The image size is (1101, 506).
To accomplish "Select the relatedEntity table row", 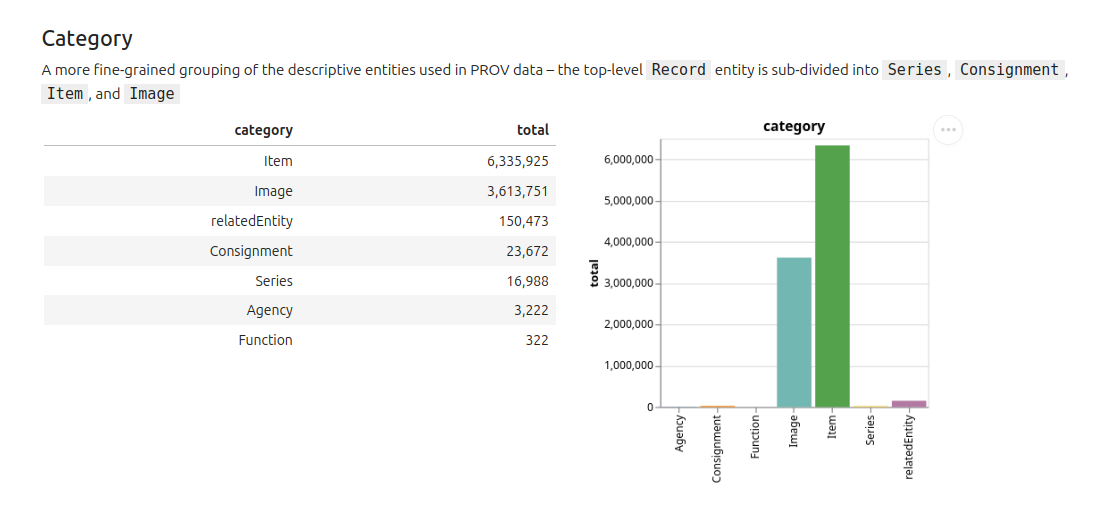I will [x=300, y=221].
